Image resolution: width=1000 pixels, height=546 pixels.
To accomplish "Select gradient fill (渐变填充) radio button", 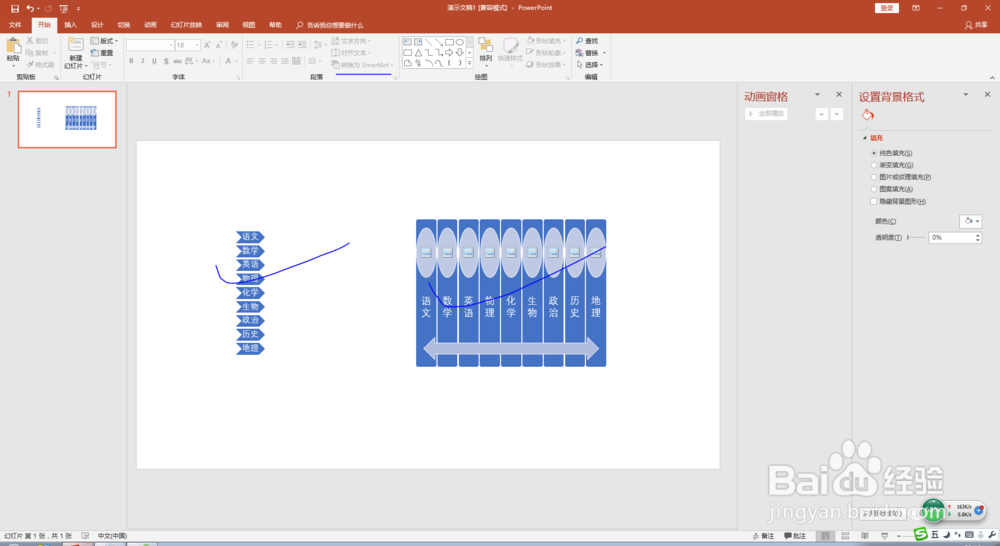I will [874, 165].
